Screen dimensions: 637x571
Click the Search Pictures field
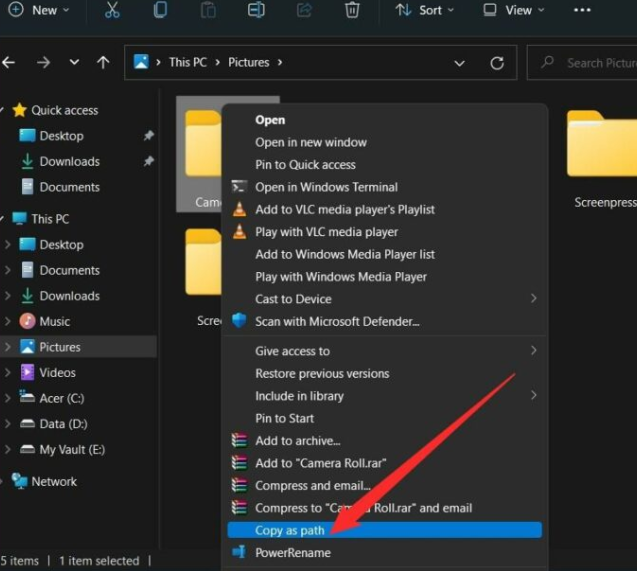(582, 63)
